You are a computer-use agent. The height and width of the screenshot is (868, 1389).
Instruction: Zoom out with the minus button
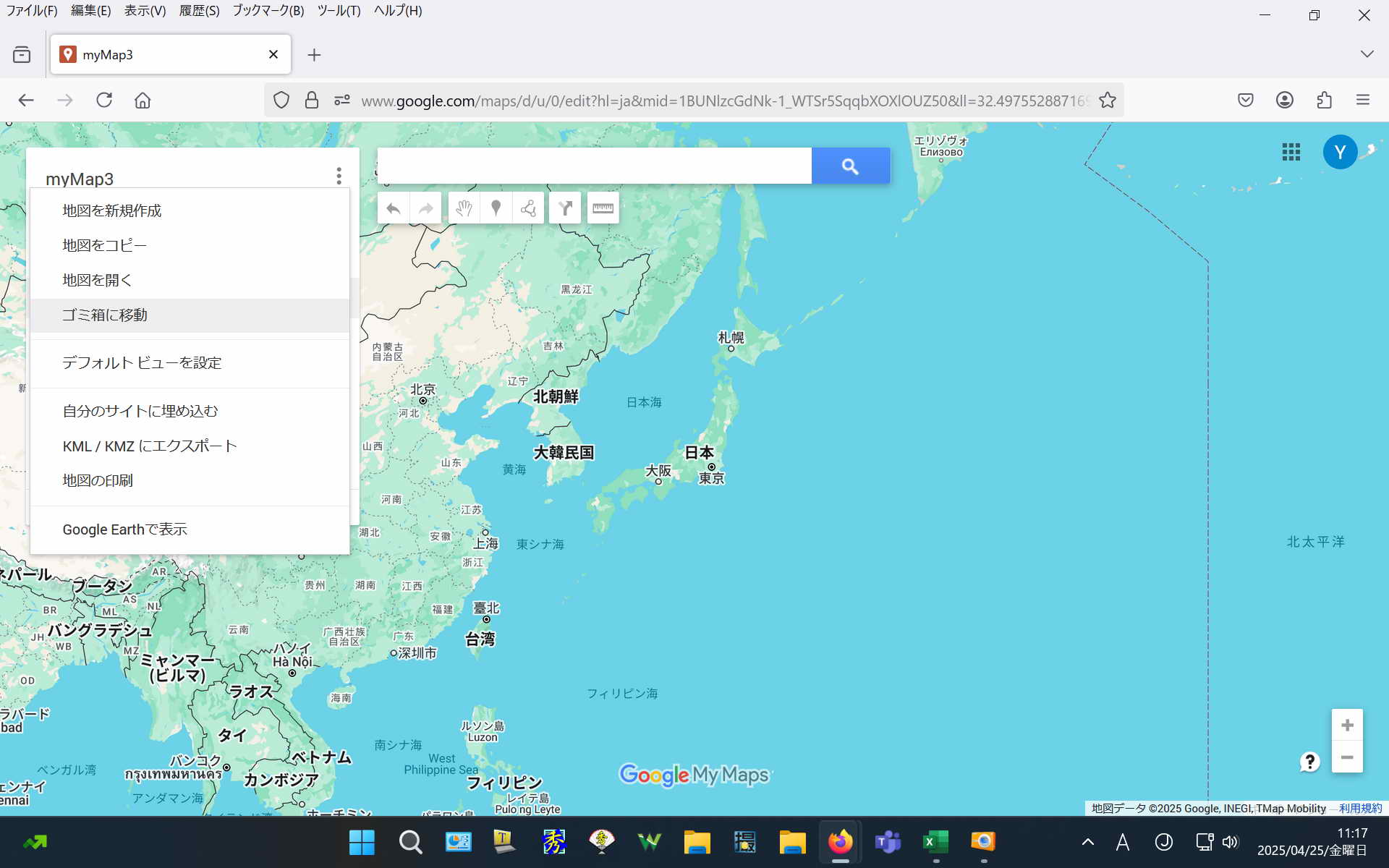click(x=1347, y=757)
